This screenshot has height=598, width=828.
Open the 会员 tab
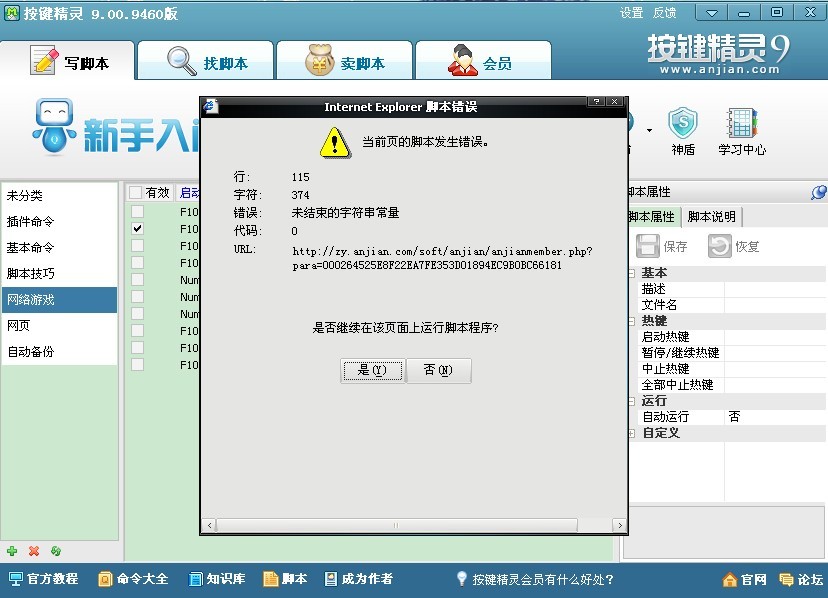(483, 62)
